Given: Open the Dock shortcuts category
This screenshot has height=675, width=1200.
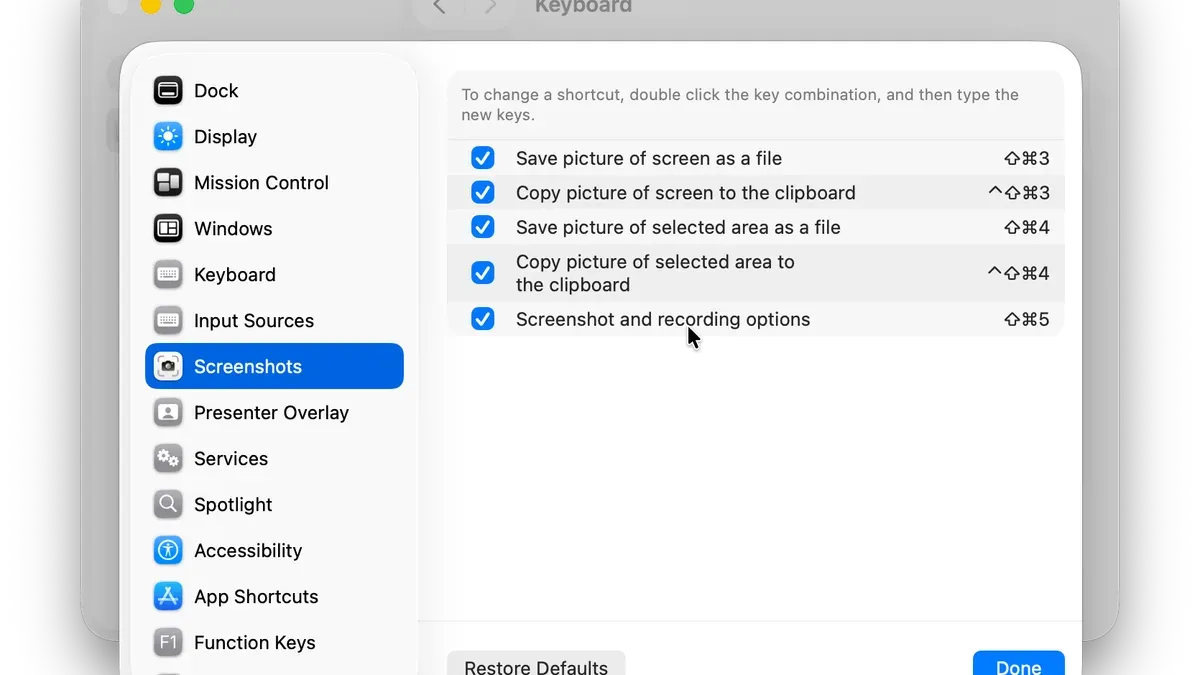Looking at the screenshot, I should pyautogui.click(x=274, y=91).
